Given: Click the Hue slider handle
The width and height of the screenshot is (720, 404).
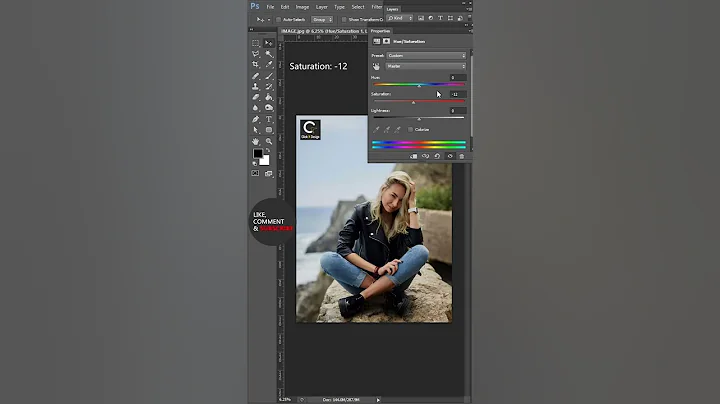Looking at the screenshot, I should (x=419, y=86).
